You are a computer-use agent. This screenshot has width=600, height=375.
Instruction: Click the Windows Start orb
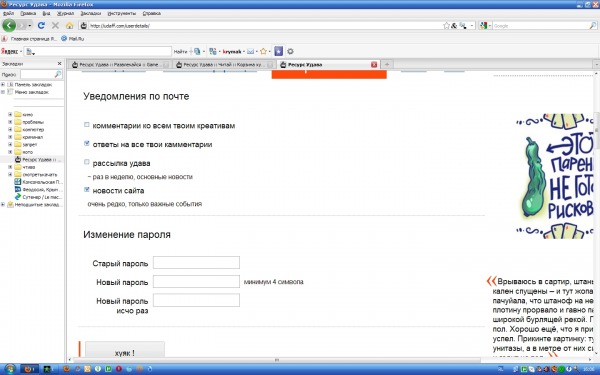[9, 369]
